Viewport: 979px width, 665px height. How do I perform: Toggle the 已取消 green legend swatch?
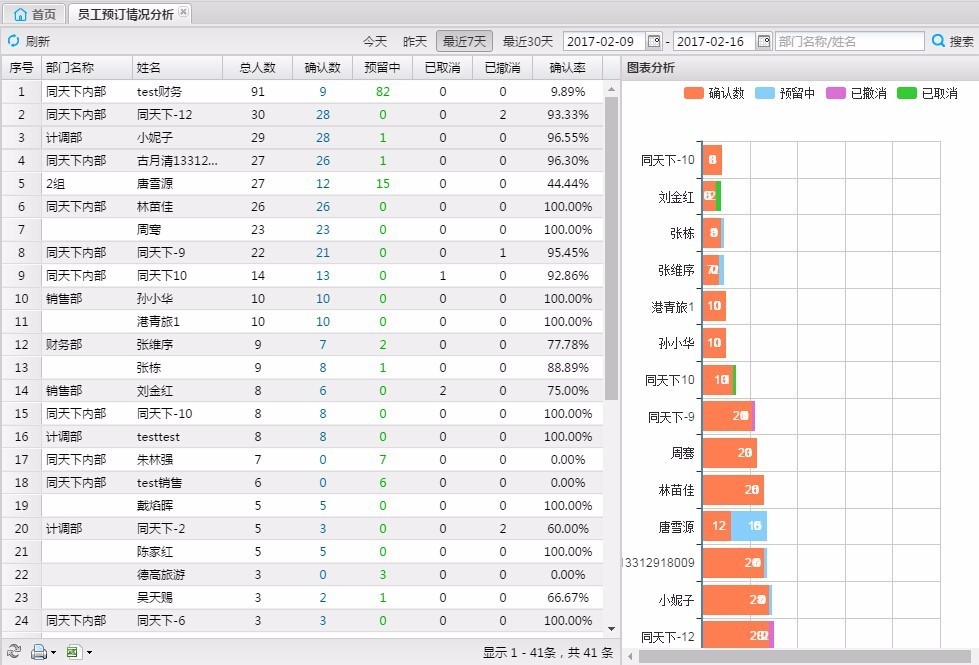click(907, 93)
